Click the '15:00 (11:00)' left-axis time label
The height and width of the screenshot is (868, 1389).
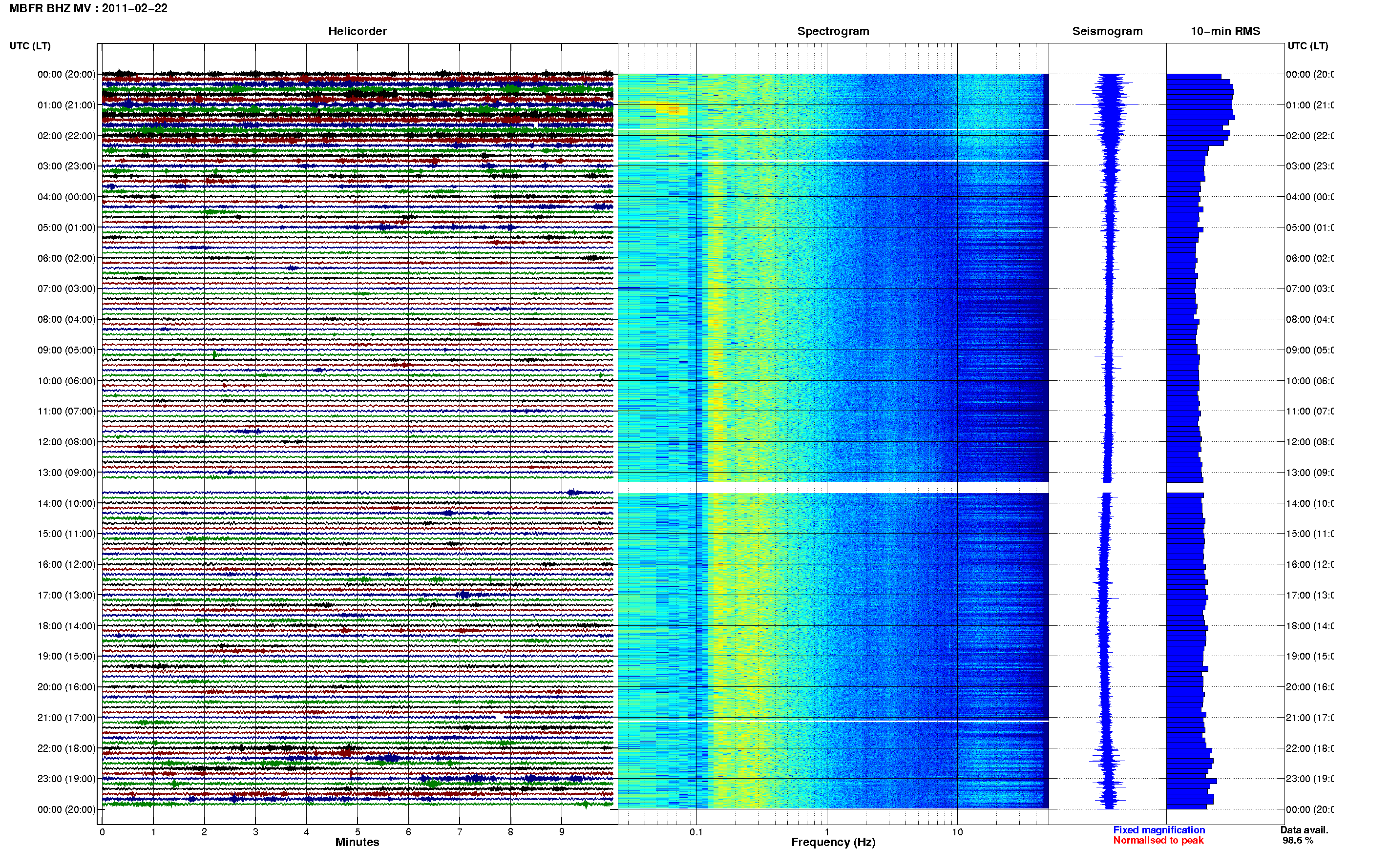pyautogui.click(x=66, y=534)
